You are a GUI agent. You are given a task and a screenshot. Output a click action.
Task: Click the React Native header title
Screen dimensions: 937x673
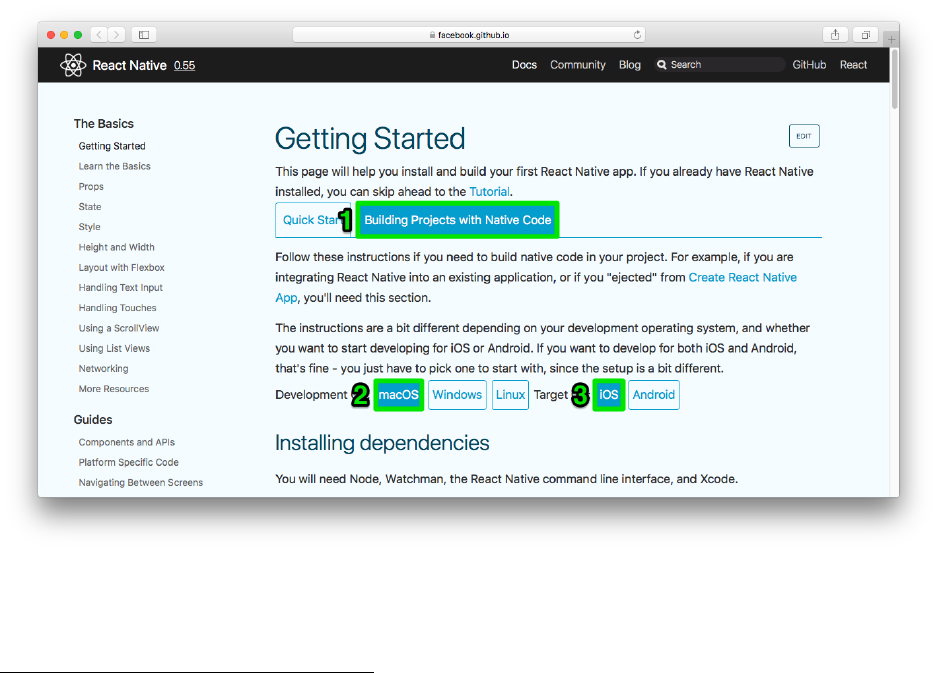click(129, 65)
